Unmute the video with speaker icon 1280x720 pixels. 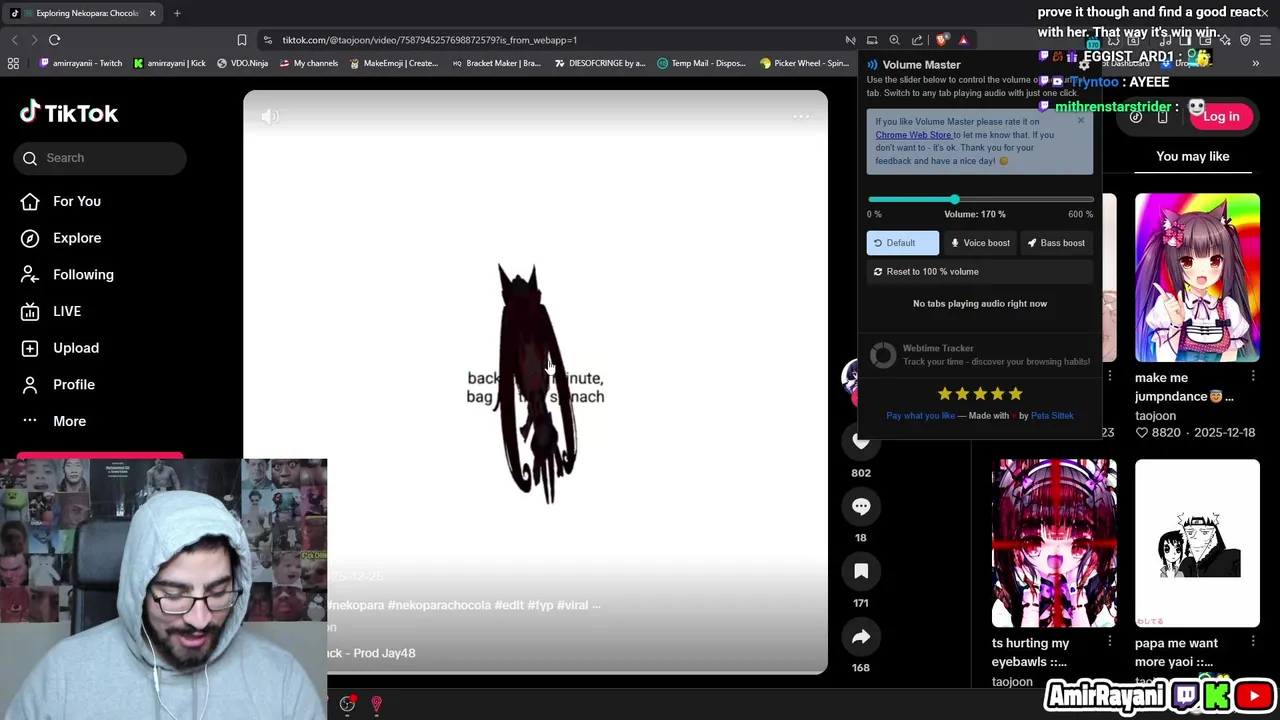point(270,117)
